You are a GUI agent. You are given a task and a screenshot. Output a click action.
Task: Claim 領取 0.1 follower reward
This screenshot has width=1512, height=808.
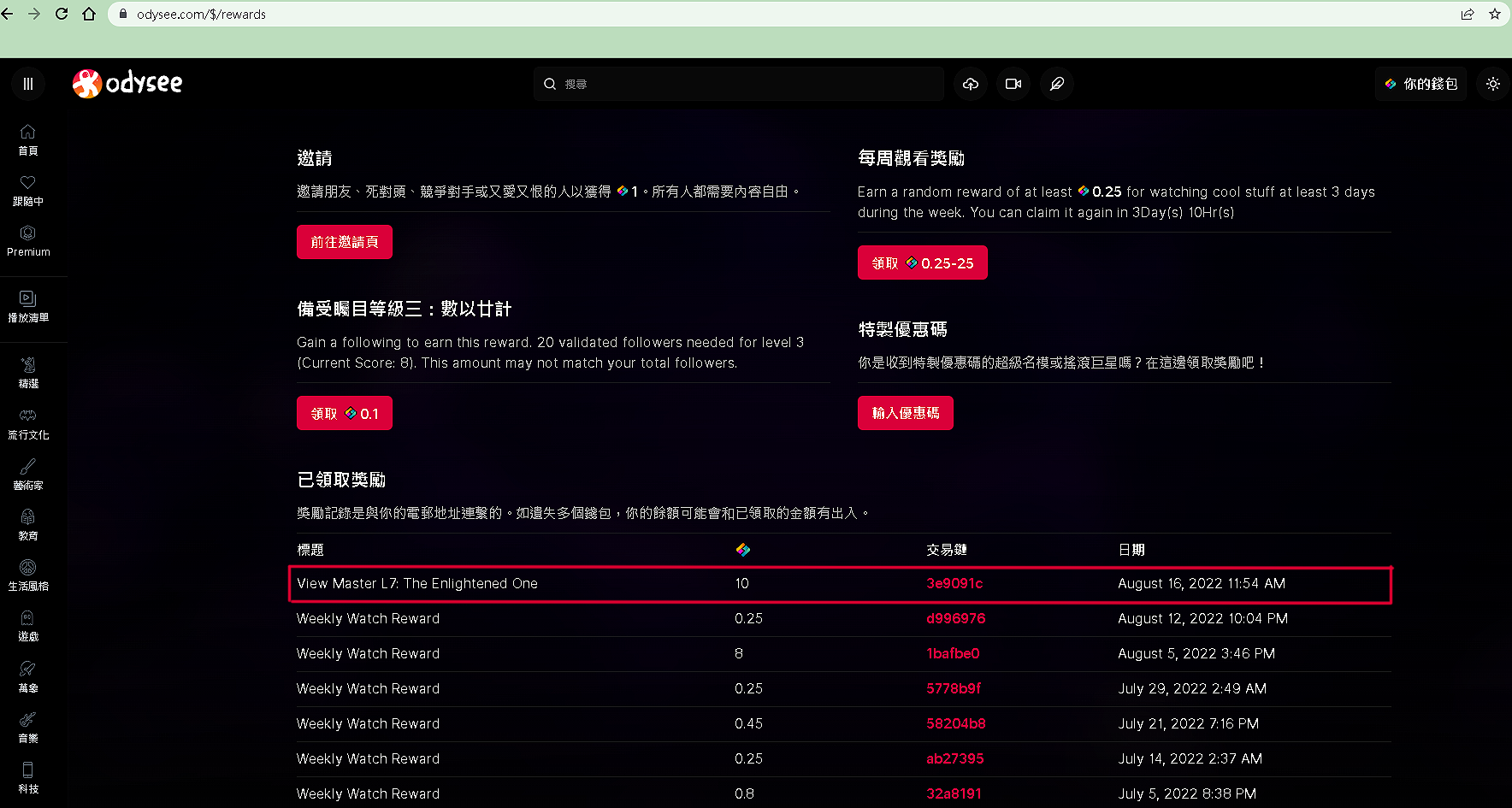(x=345, y=413)
